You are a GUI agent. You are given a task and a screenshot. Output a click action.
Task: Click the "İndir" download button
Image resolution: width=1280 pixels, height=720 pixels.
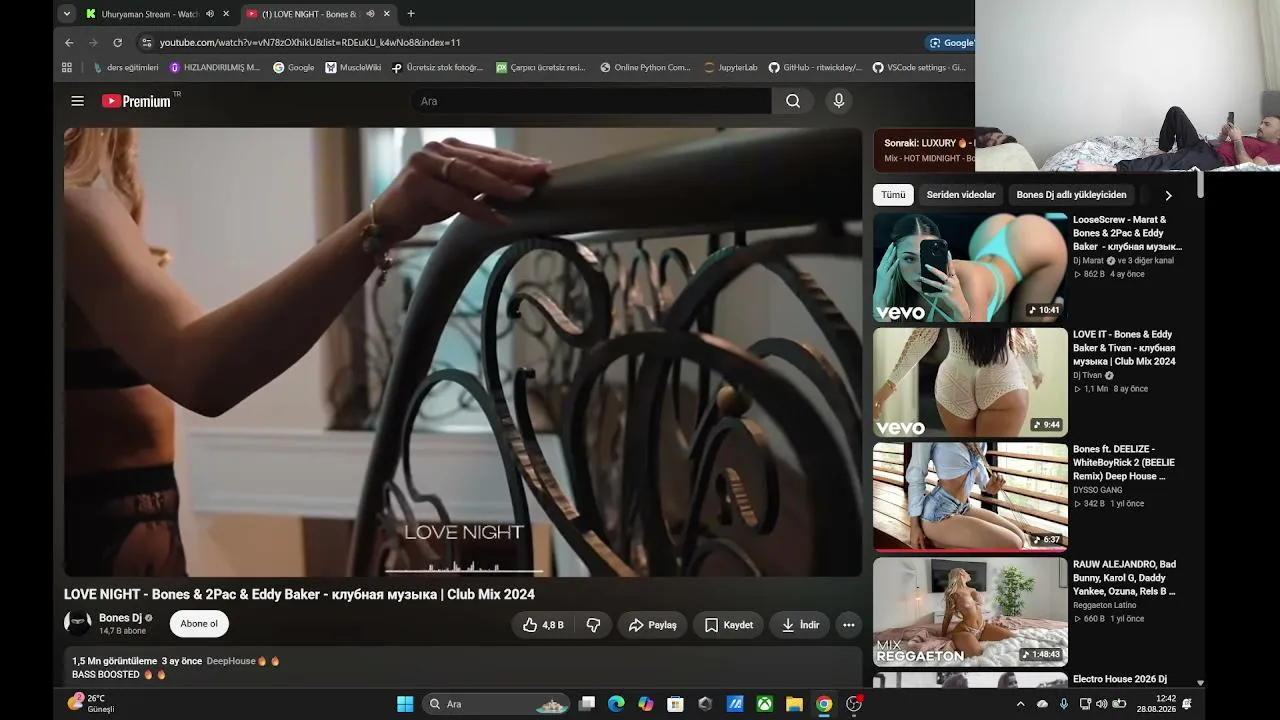click(800, 625)
